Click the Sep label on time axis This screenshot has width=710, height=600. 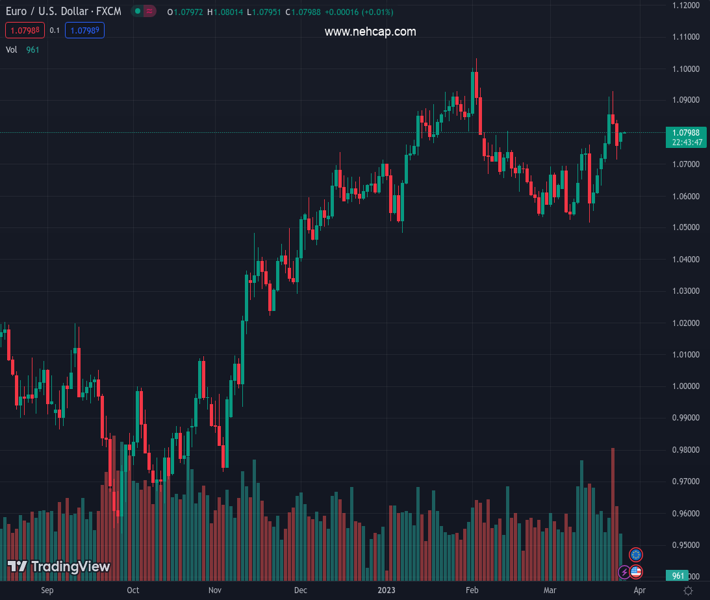pyautogui.click(x=45, y=591)
